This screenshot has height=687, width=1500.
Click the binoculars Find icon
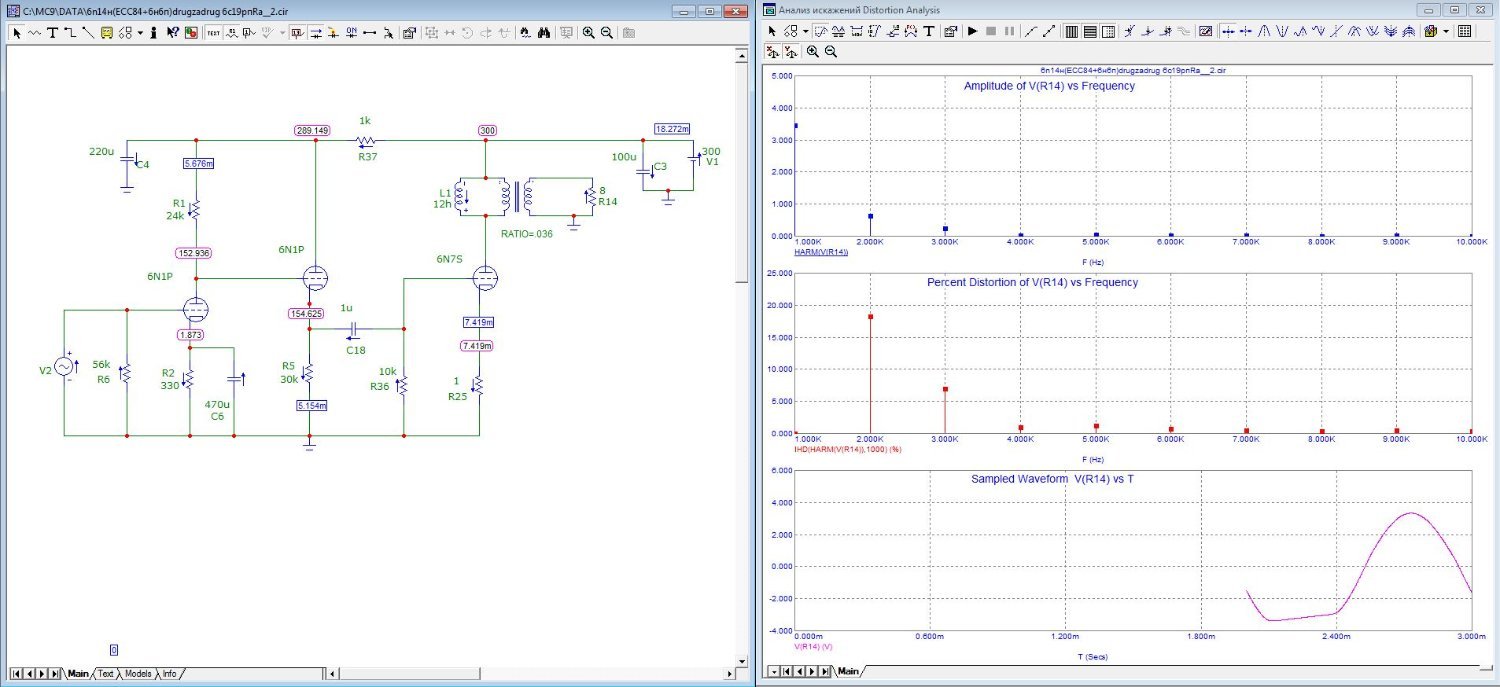(544, 32)
